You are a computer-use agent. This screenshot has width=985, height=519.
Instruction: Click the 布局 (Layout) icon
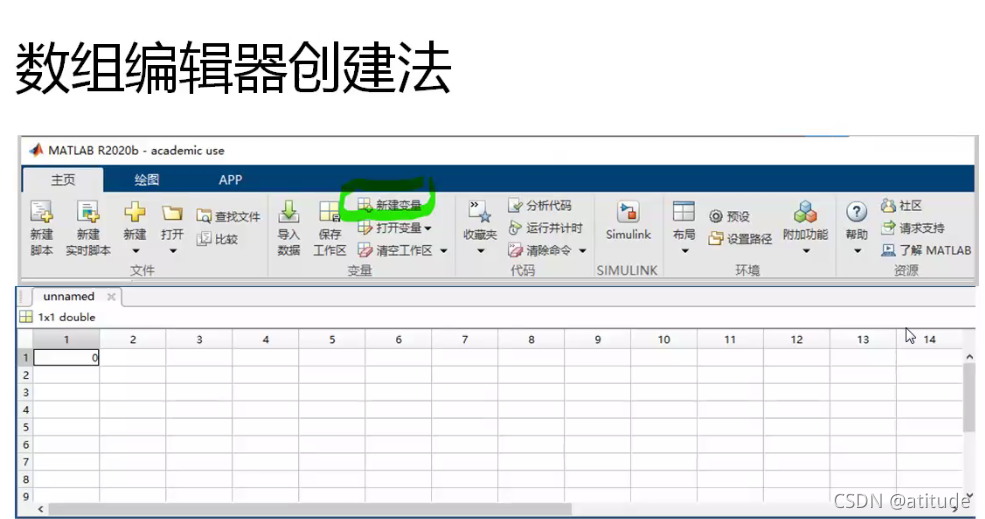683,212
